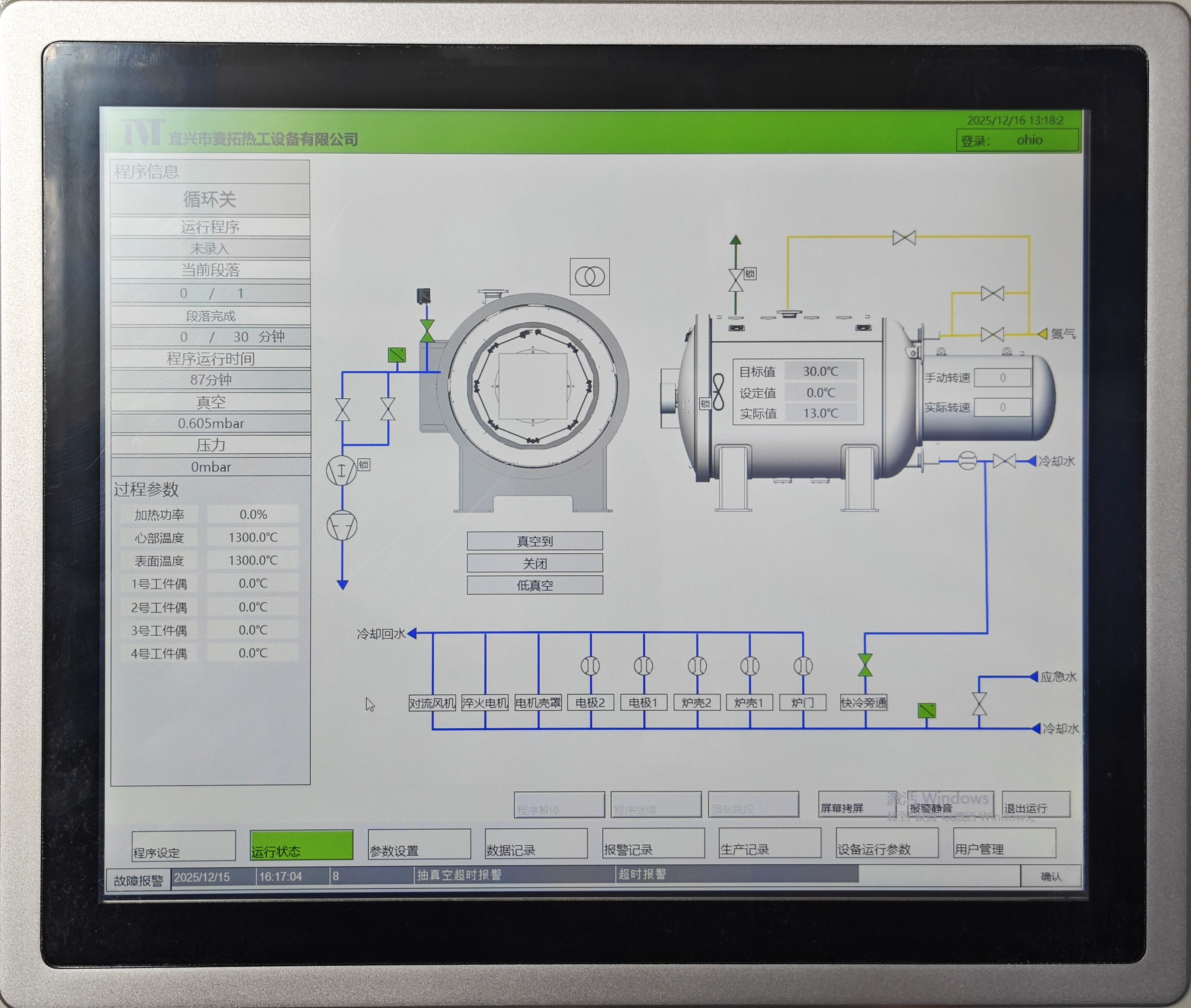Screen dimensions: 1191x1008
Task: Select the 运行状态 tab
Action: click(x=301, y=844)
